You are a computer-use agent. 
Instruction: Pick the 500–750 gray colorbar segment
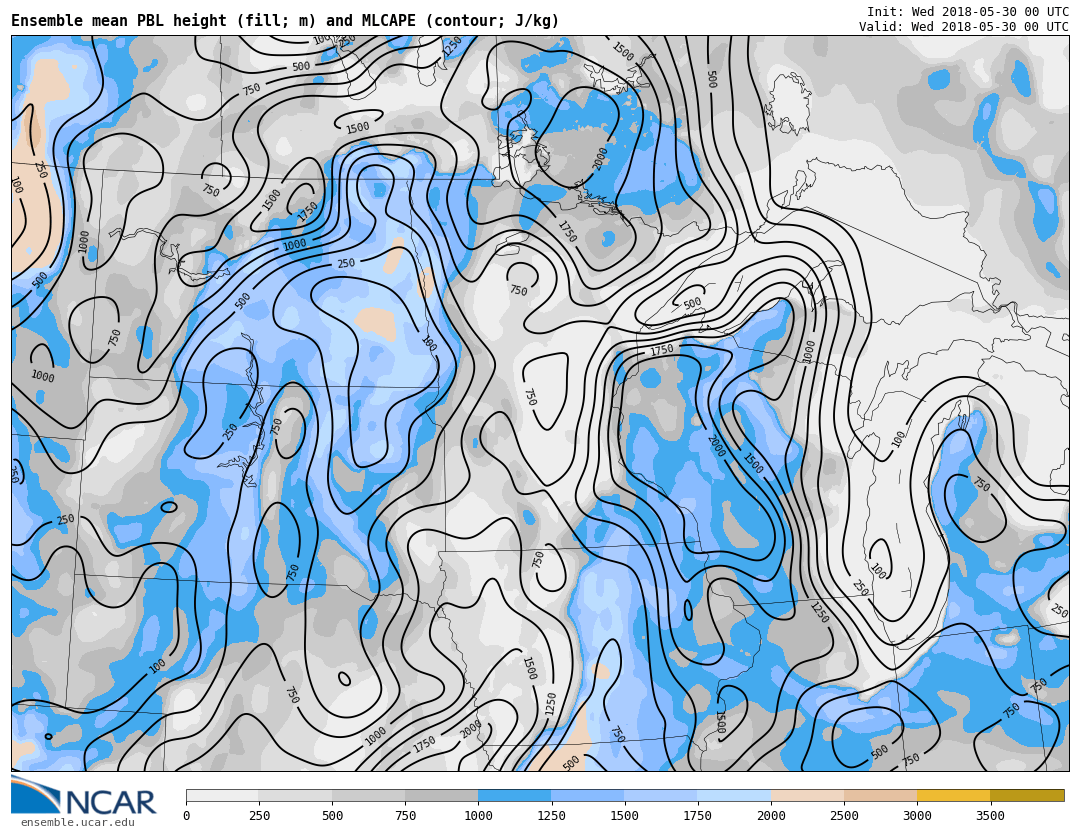click(x=368, y=796)
